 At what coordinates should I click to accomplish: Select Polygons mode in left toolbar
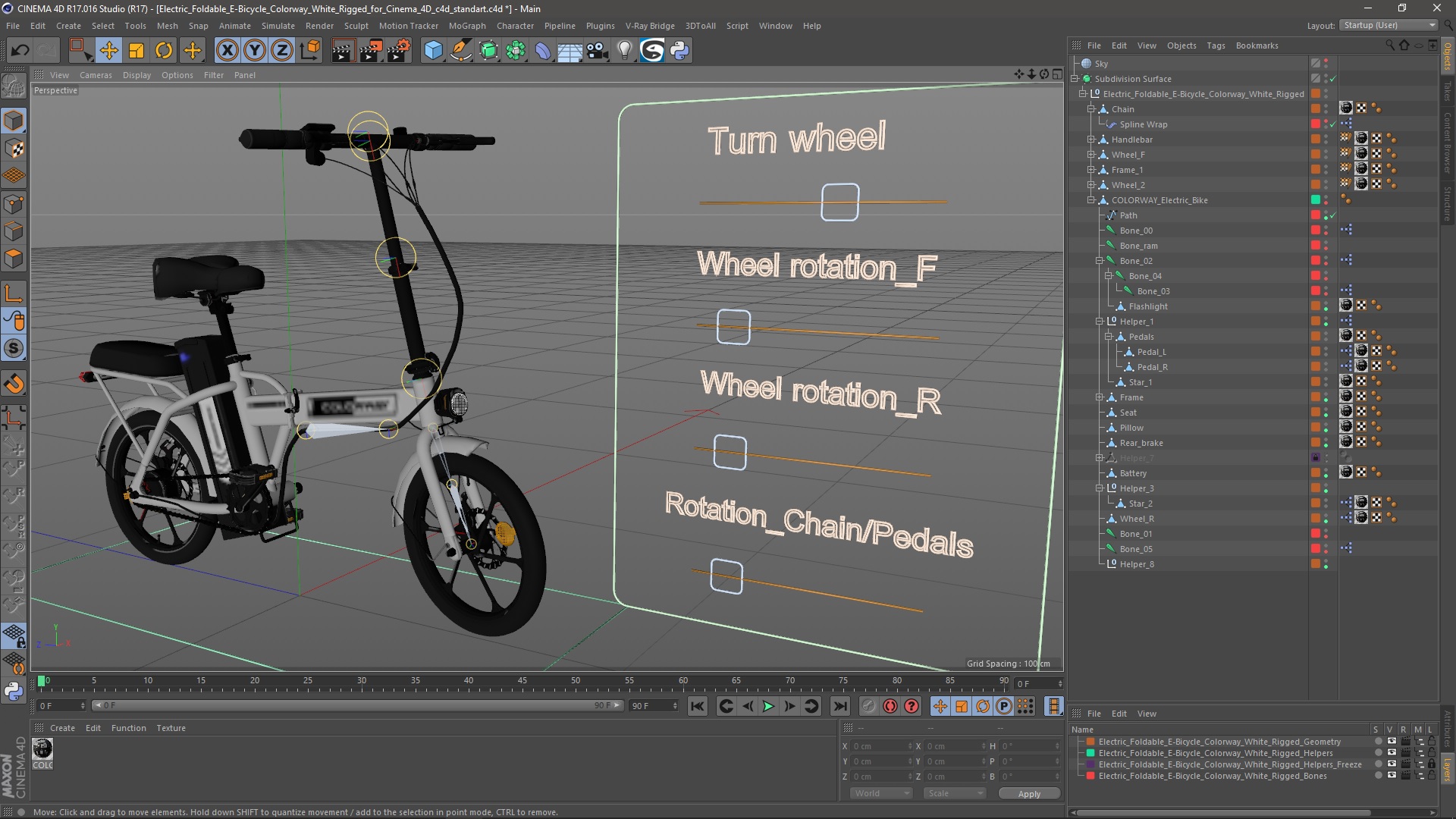click(x=14, y=259)
